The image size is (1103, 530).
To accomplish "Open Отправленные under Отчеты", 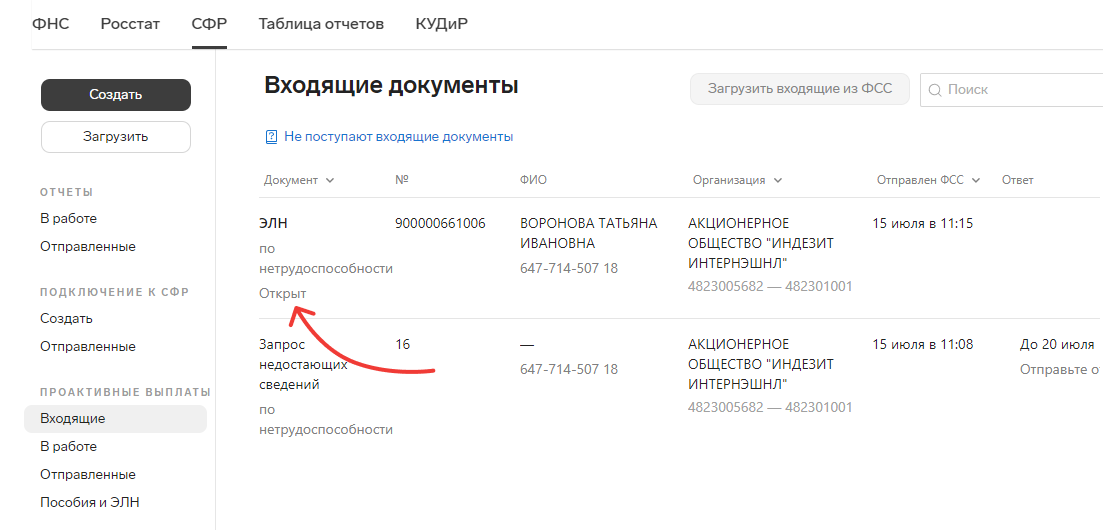I will click(x=88, y=247).
